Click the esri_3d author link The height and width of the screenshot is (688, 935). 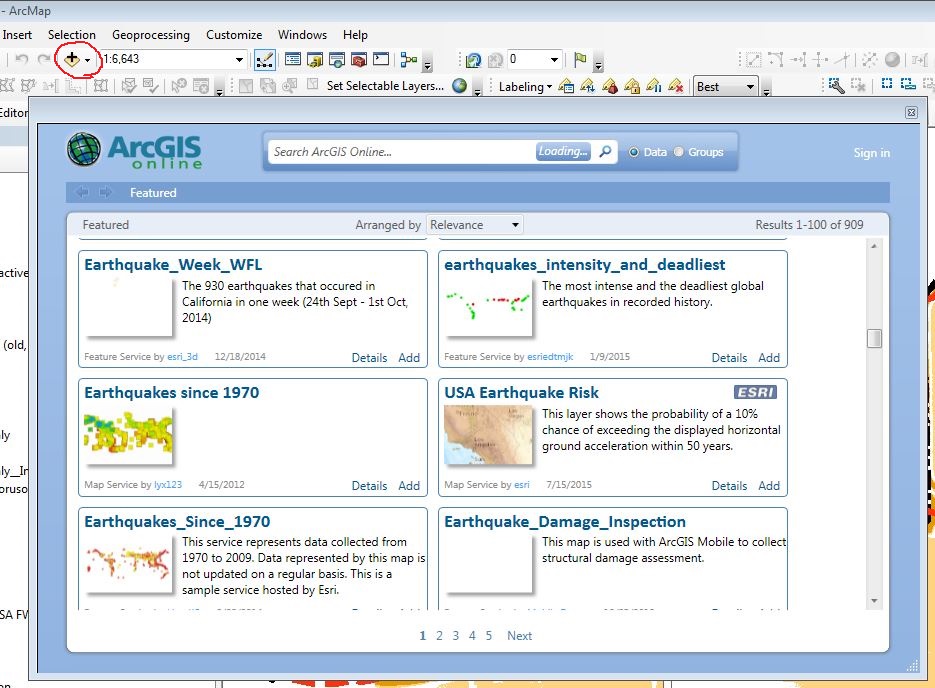(x=182, y=357)
